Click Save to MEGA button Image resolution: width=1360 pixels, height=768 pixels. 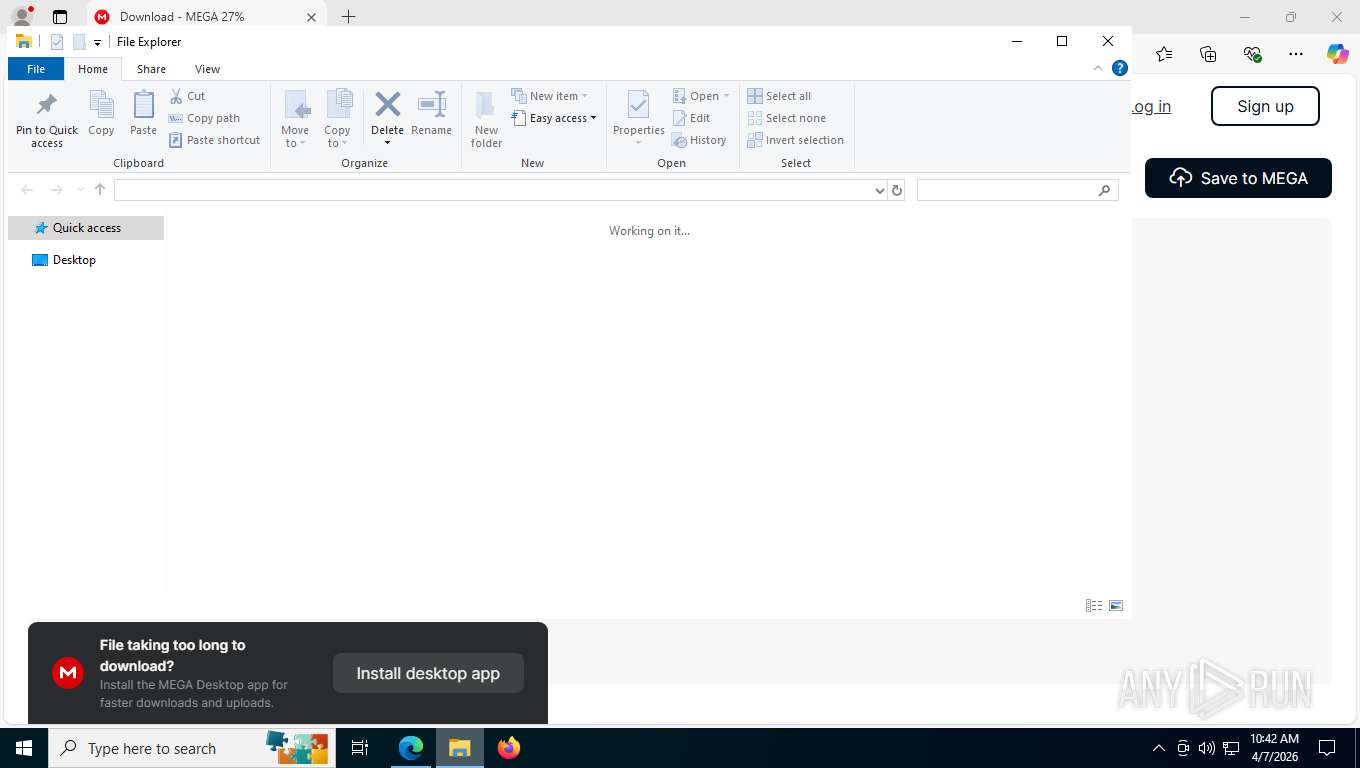1238,178
